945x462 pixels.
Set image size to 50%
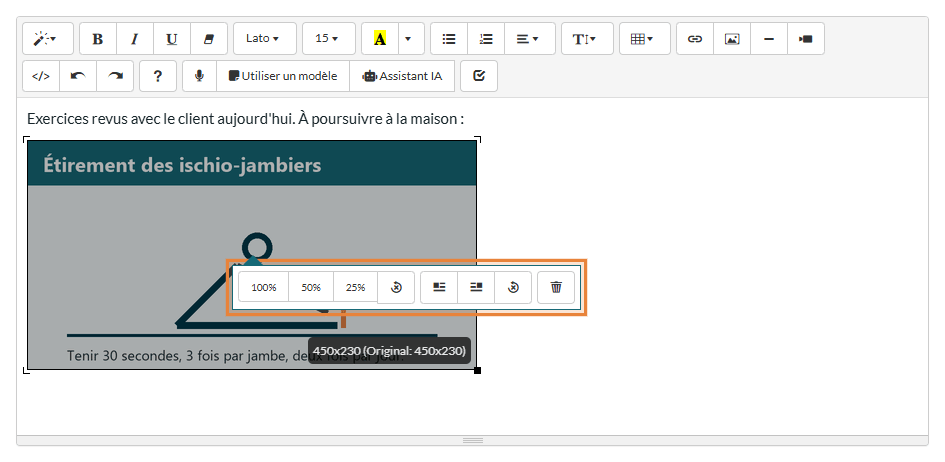point(311,287)
